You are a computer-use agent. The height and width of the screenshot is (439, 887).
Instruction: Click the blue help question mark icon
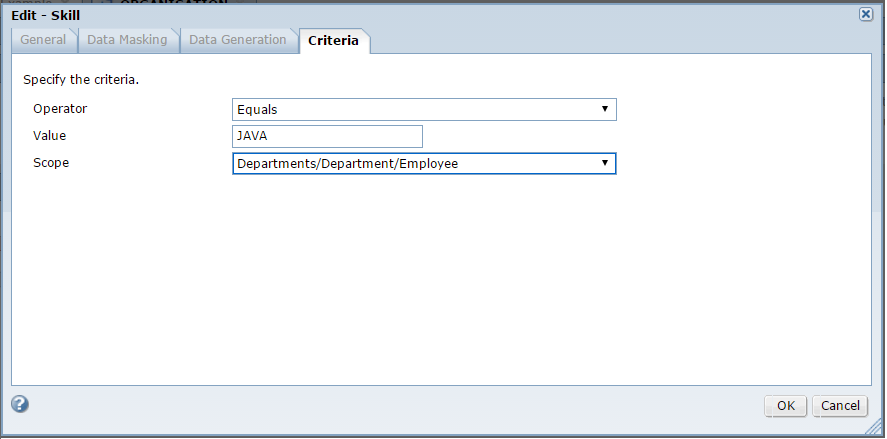click(20, 404)
